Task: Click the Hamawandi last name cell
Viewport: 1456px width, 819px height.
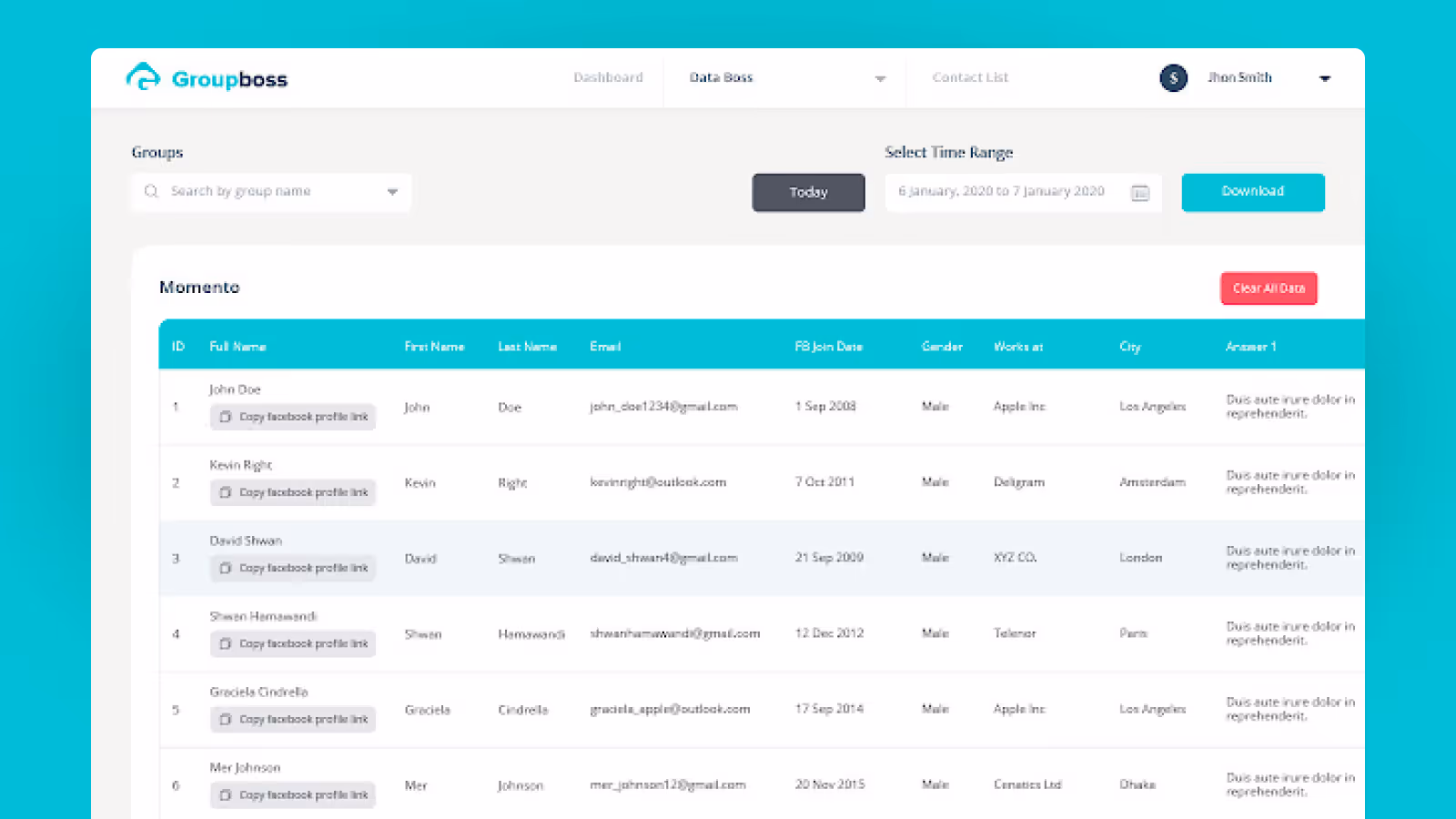Action: pos(531,634)
